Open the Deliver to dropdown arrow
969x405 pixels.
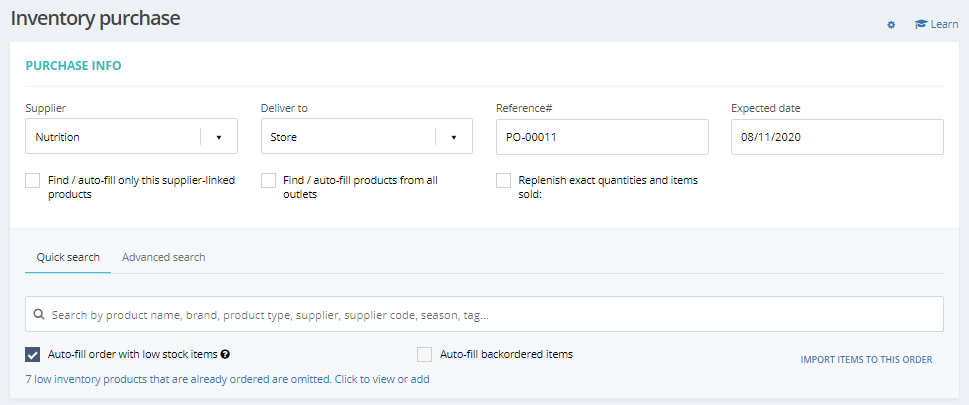pos(454,137)
